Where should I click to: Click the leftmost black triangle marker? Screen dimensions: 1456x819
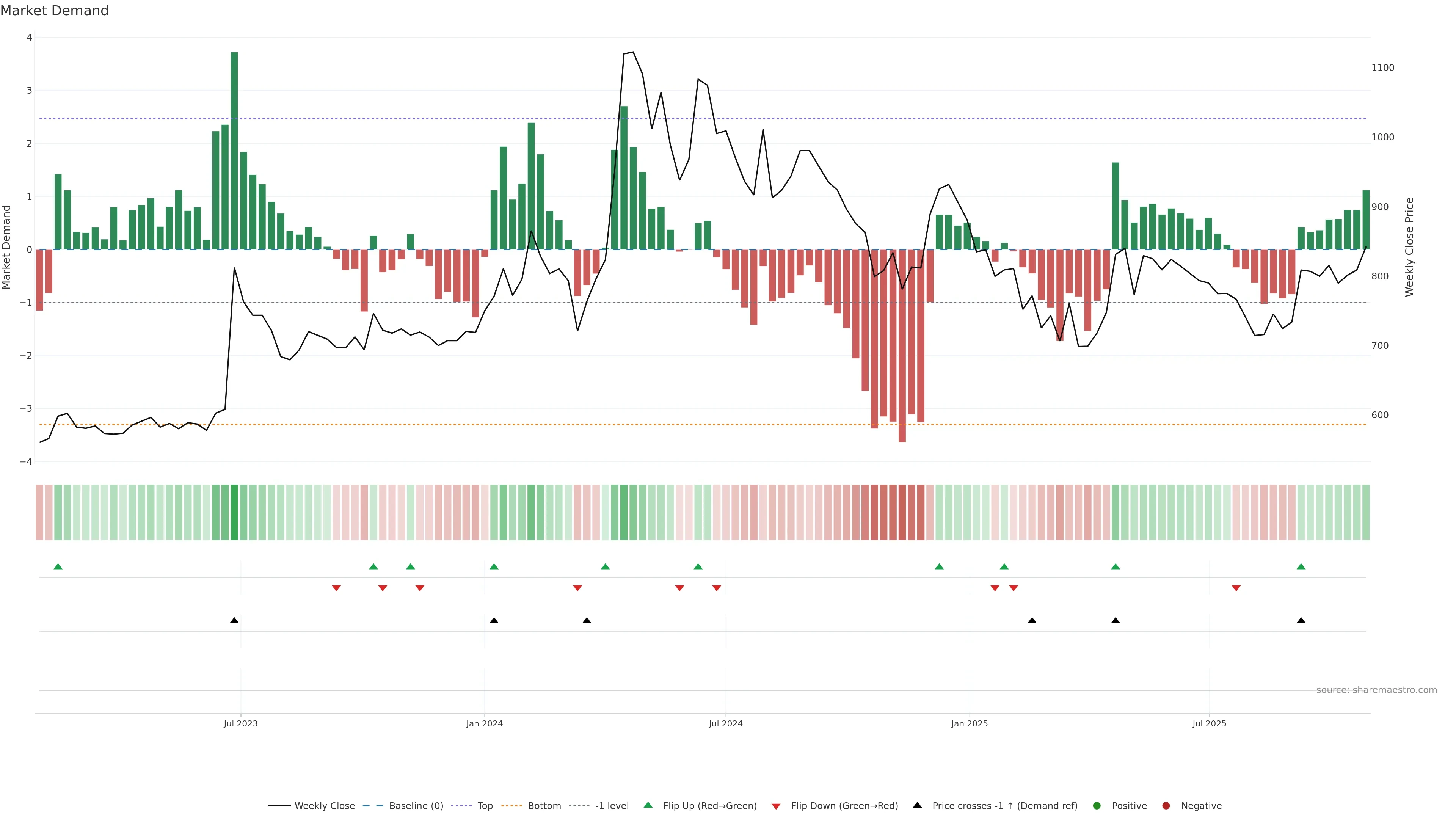pos(235,620)
